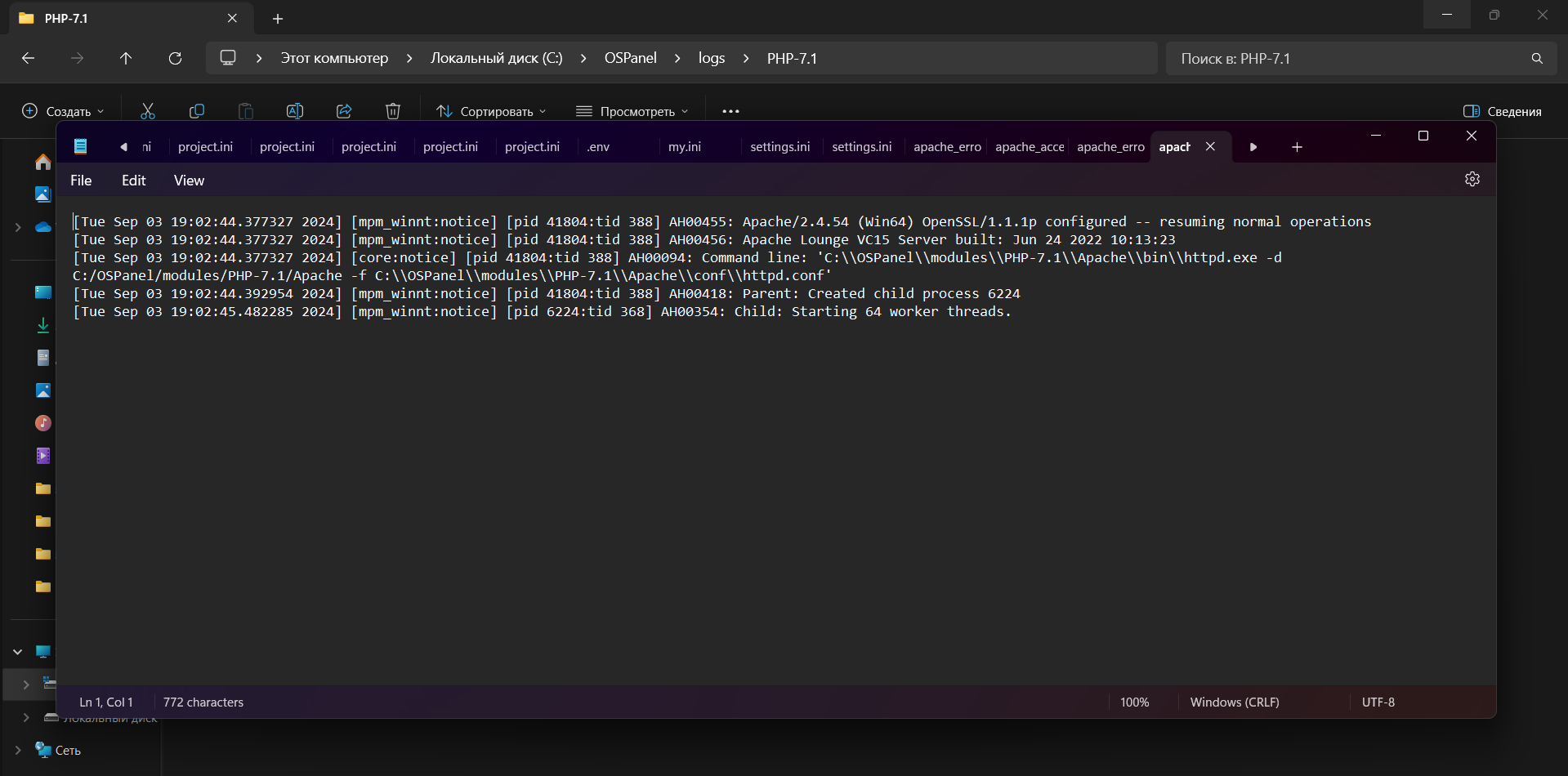Click the Notepad app icon in title bar
Screen dimensions: 1568x776
80,146
